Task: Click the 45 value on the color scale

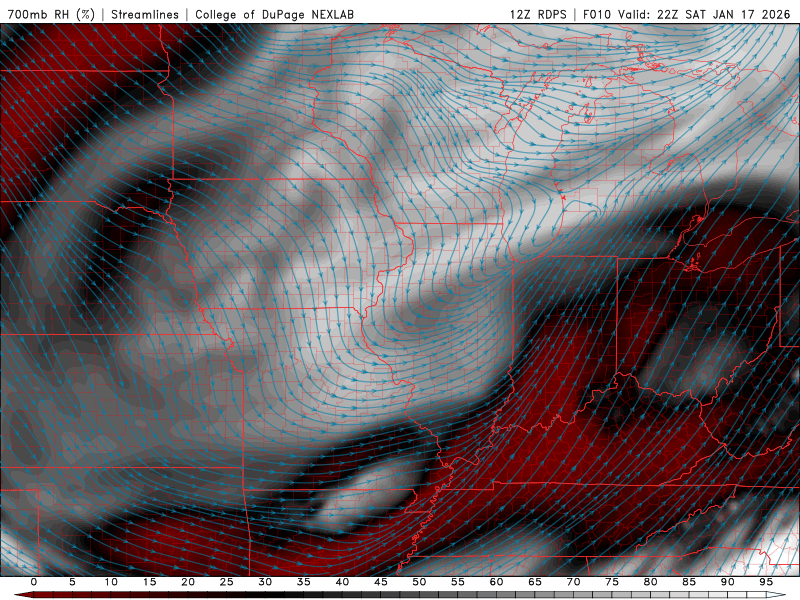Action: point(381,582)
